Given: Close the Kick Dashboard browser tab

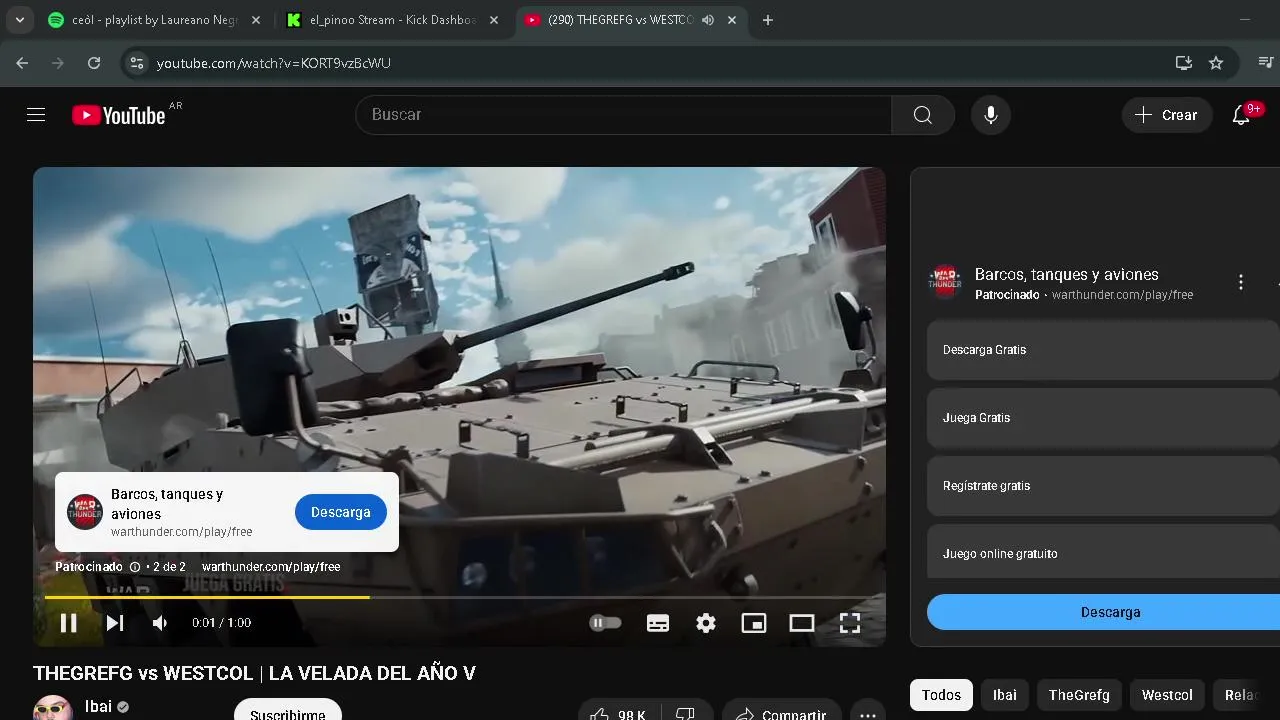Looking at the screenshot, I should coord(494,20).
